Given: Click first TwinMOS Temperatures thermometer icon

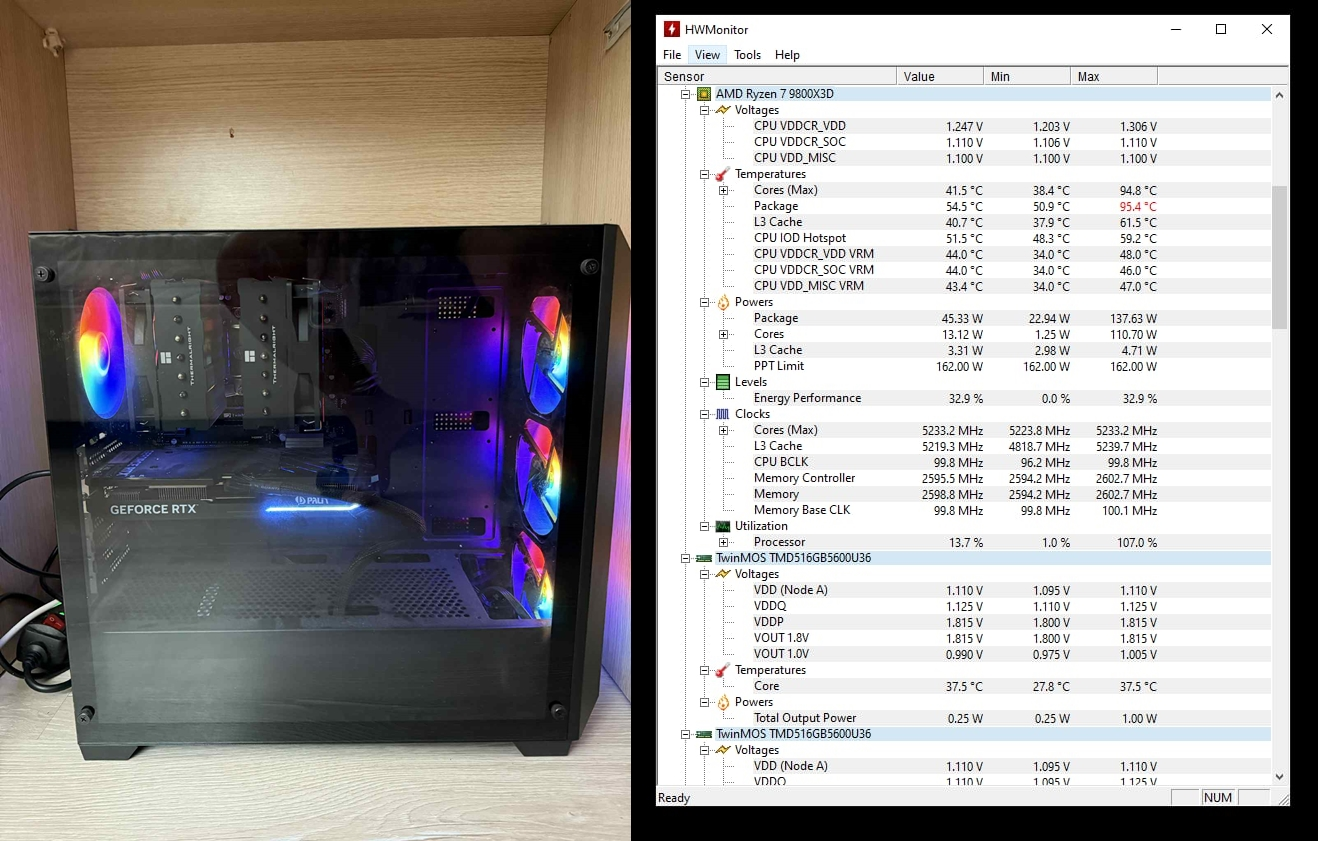Looking at the screenshot, I should click(723, 670).
